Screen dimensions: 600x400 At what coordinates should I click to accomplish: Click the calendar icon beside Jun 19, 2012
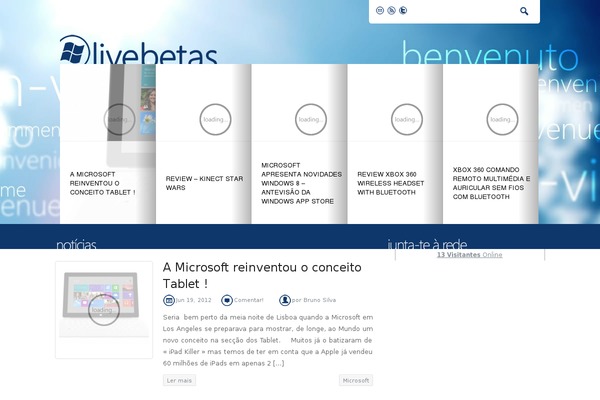click(x=169, y=300)
